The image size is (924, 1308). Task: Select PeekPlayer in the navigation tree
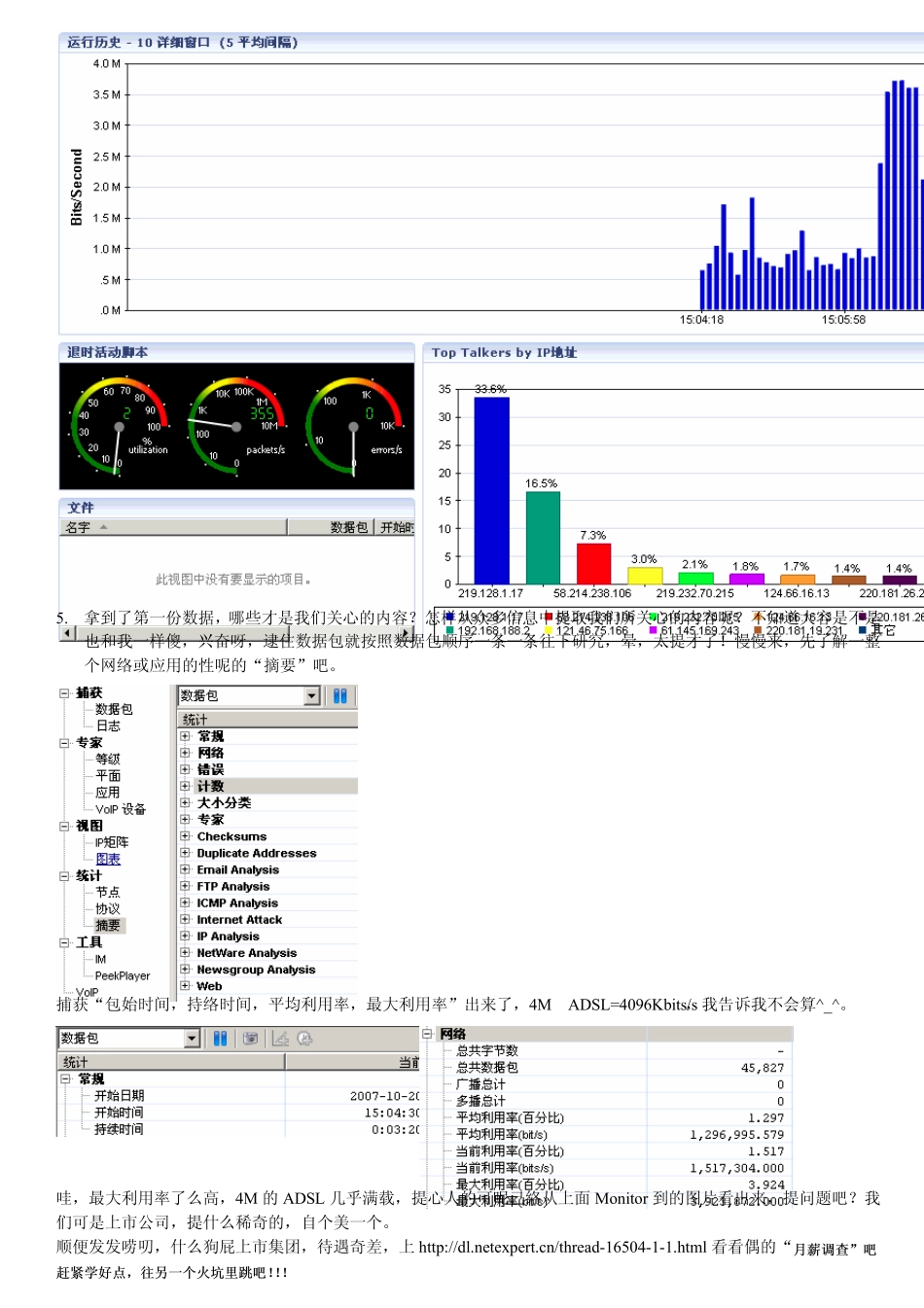(x=123, y=975)
